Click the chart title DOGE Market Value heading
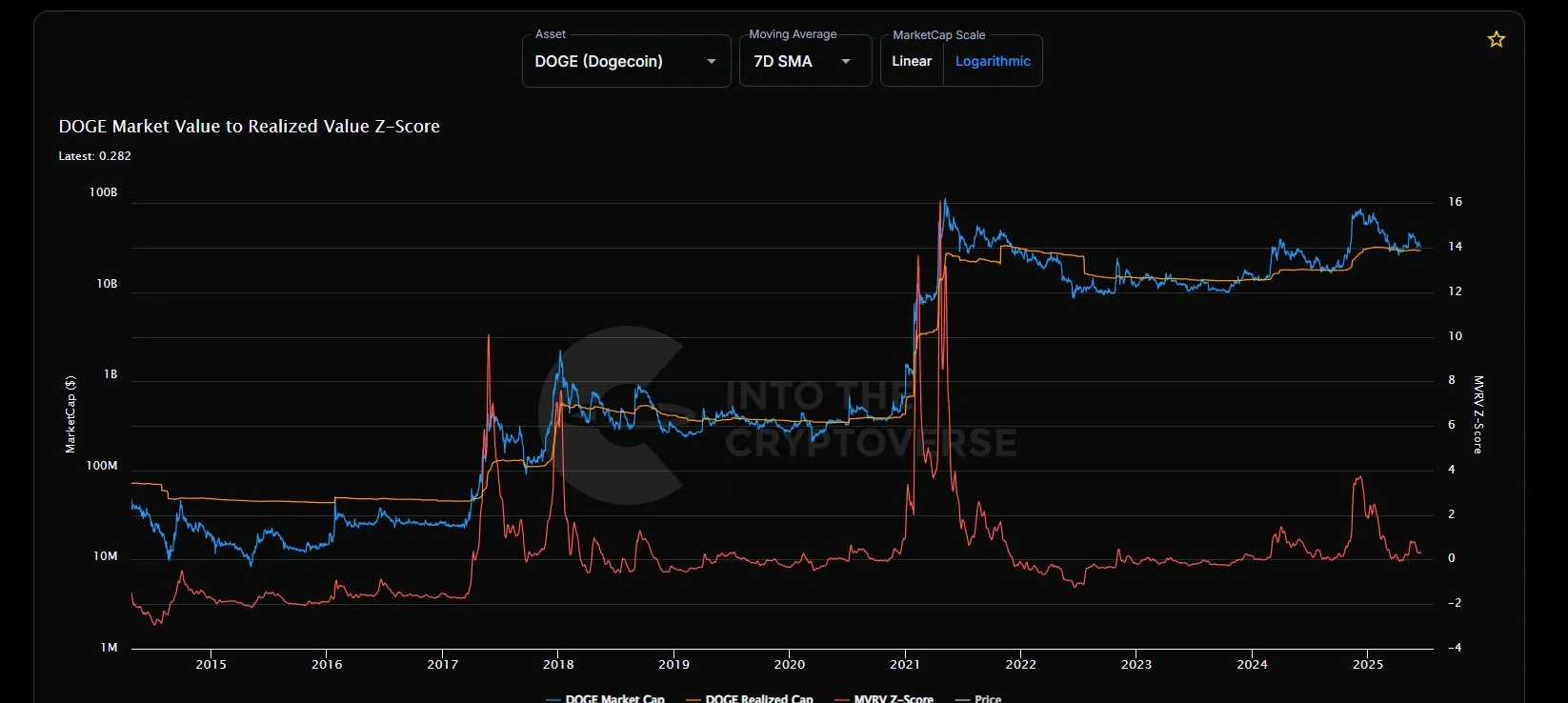Screen dimensions: 1568x703 [x=250, y=127]
